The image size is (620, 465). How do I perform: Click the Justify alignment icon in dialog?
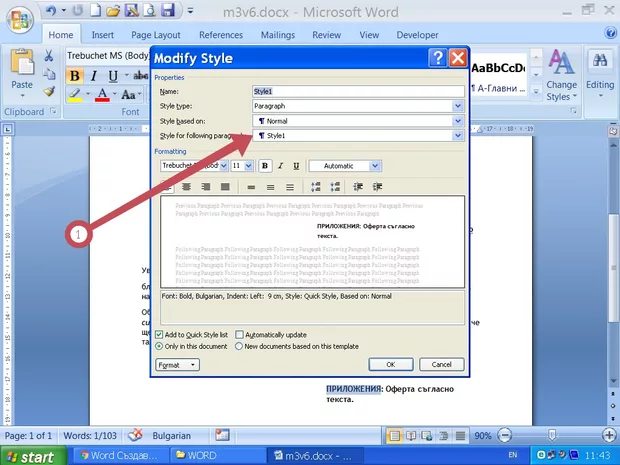(225, 186)
